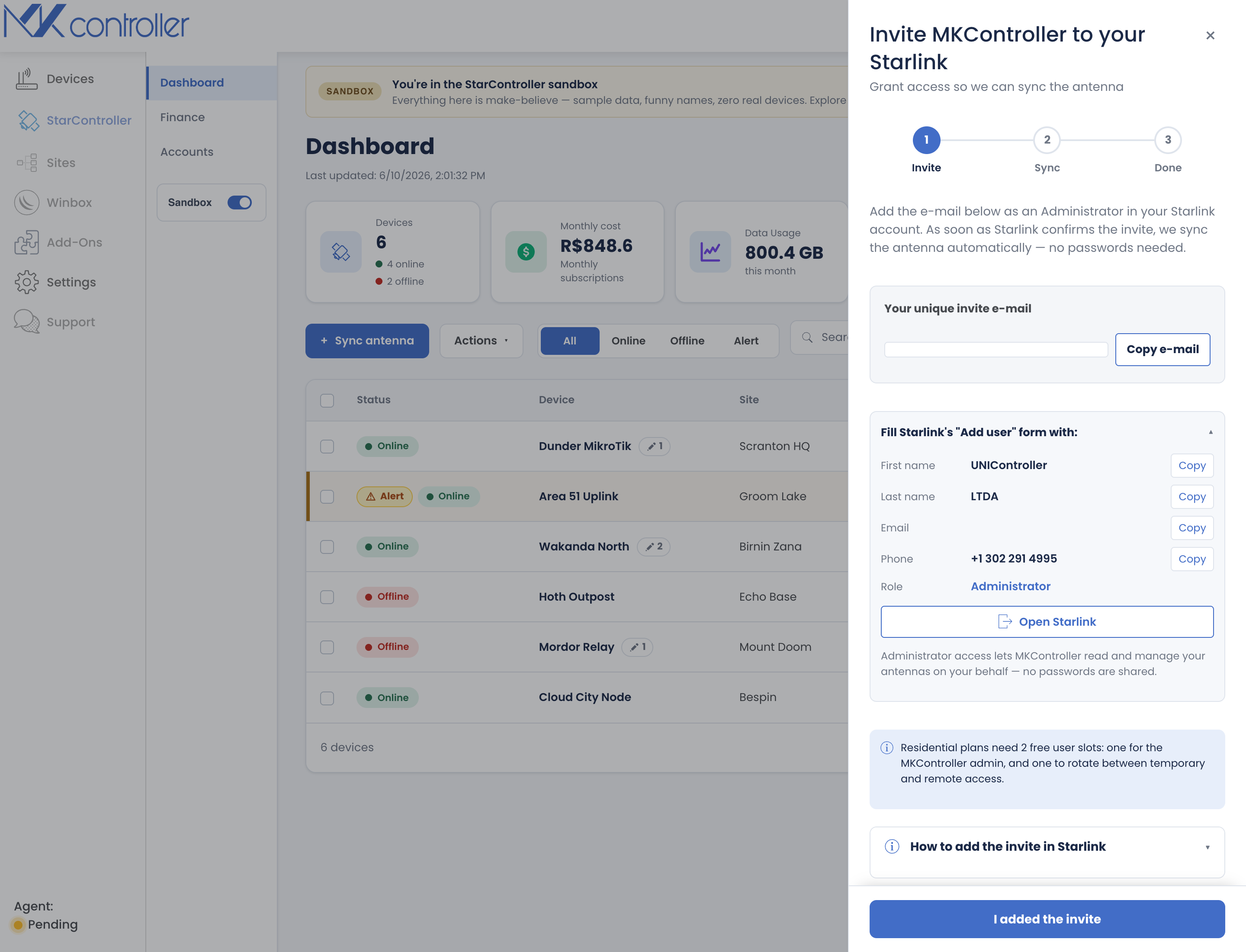Screen dimensions: 1246x952
Task: Select the Dunder MikroTik row checkbox
Action: click(x=327, y=447)
